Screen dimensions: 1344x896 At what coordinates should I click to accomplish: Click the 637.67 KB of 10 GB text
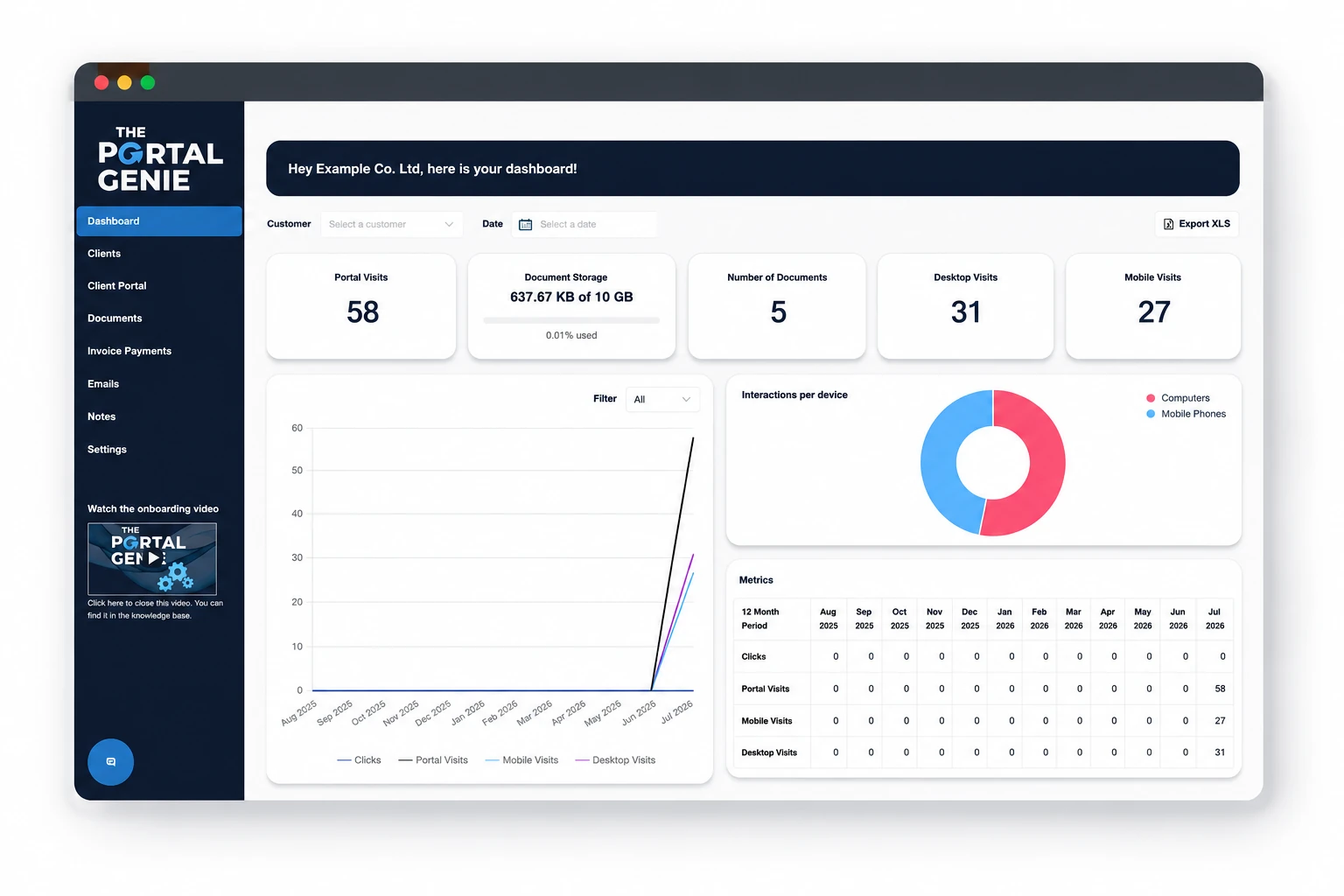click(571, 297)
